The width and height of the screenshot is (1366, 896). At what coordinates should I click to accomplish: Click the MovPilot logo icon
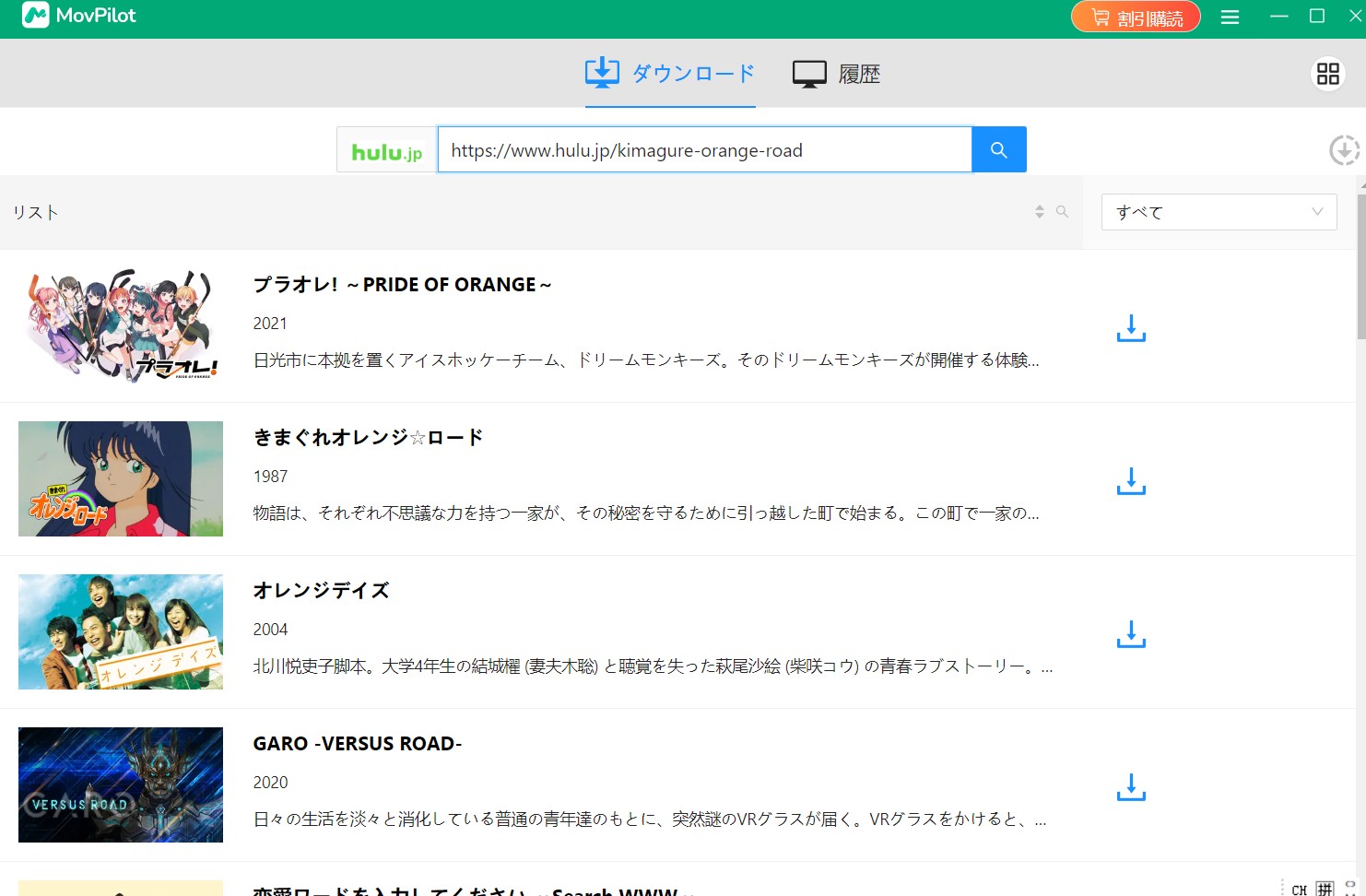click(x=36, y=15)
